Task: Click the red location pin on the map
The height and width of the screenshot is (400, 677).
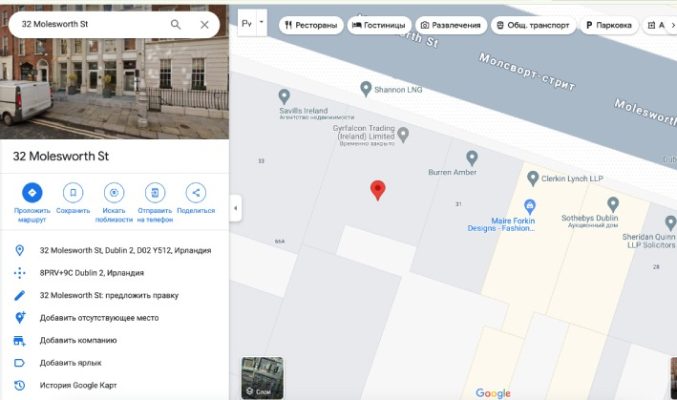Action: click(x=378, y=189)
